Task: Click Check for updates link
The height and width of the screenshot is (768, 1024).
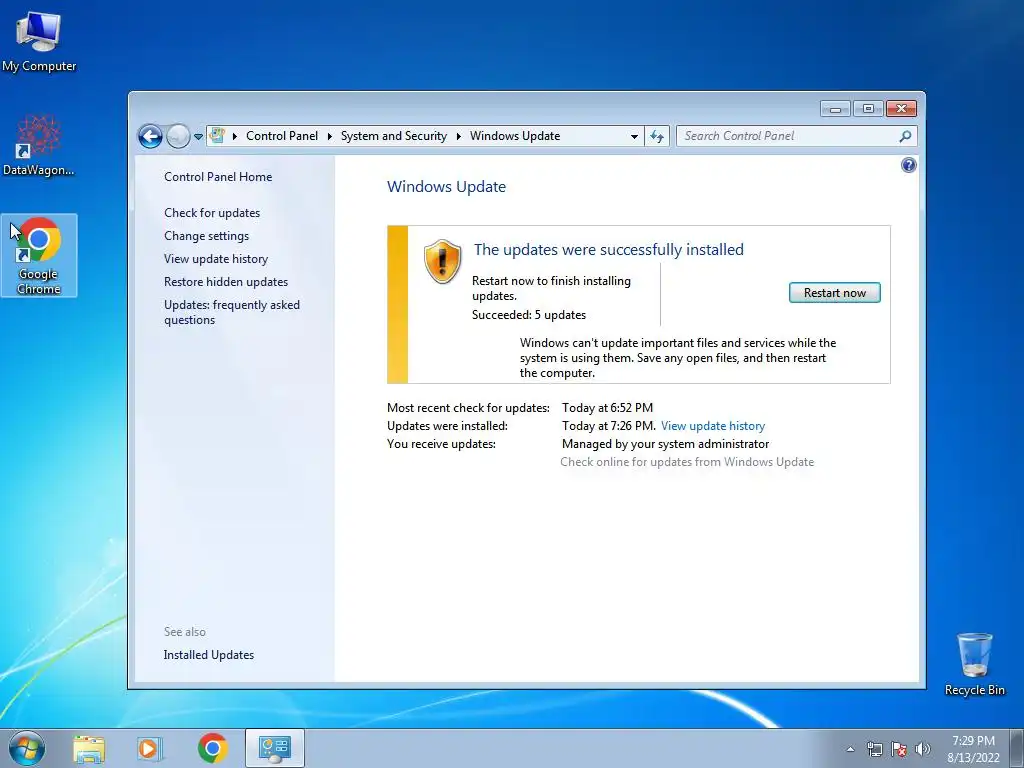Action: point(212,213)
